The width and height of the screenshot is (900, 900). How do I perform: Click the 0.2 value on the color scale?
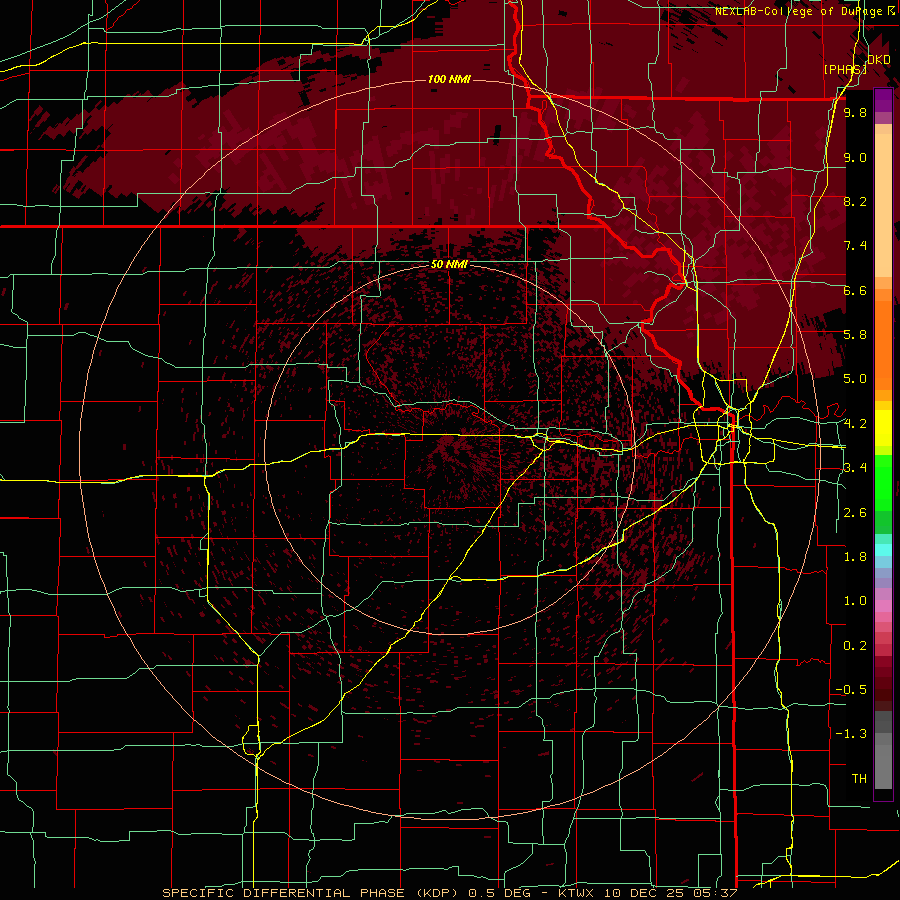point(855,646)
